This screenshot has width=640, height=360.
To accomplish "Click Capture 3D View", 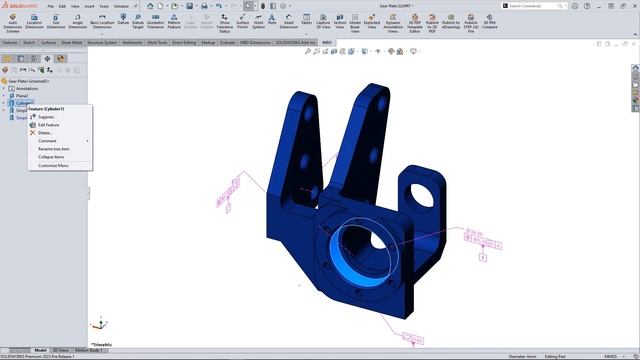I will (323, 21).
